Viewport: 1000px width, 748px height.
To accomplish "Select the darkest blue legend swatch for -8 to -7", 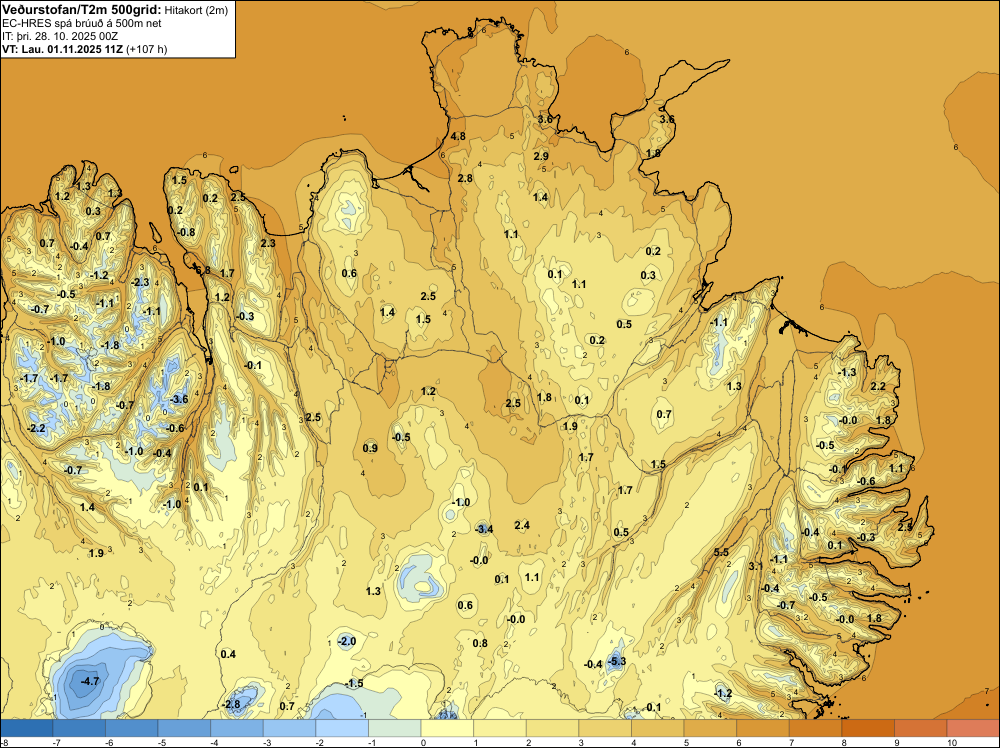I will 27,728.
